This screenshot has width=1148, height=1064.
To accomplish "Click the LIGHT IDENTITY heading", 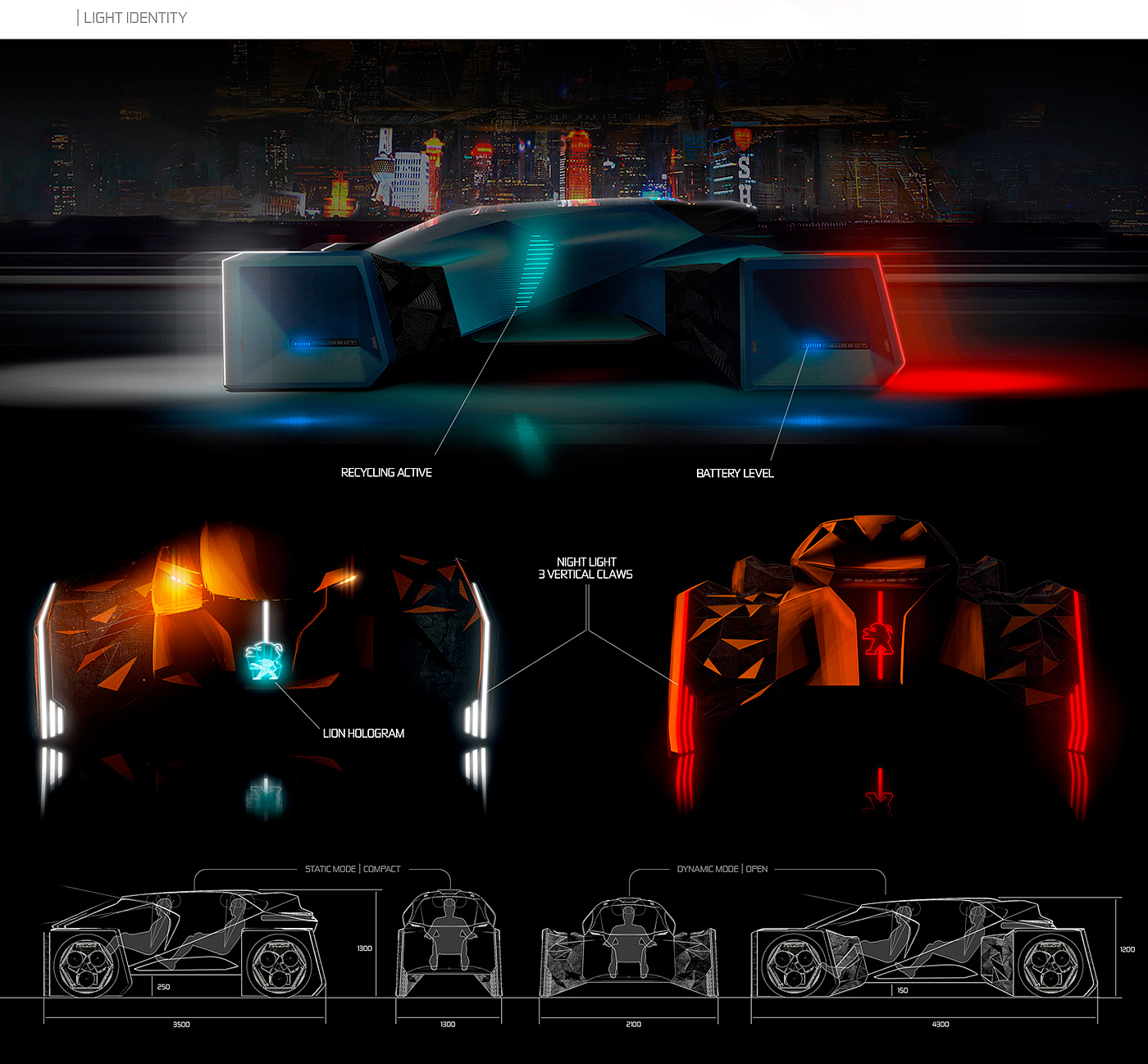I will [135, 18].
